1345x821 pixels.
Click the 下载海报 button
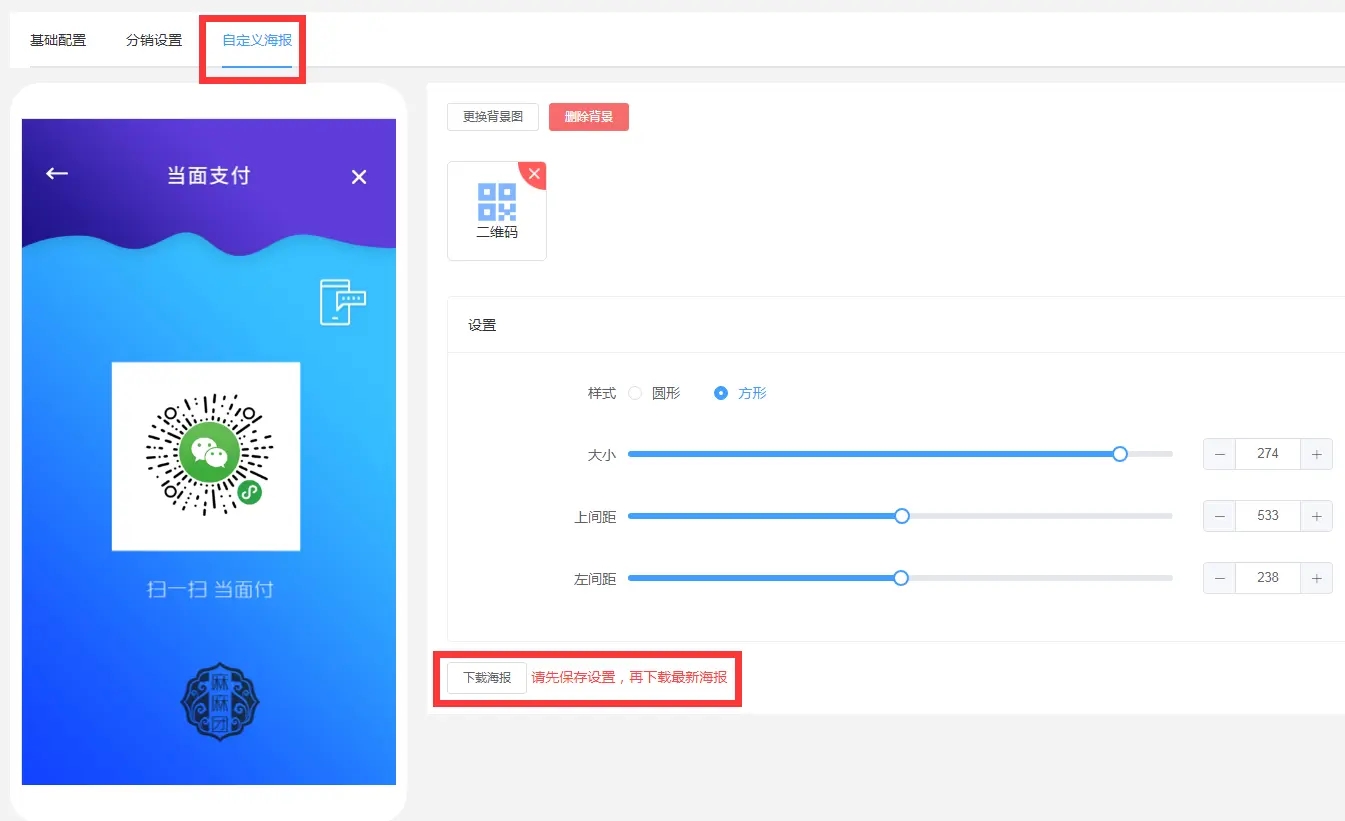pyautogui.click(x=487, y=678)
